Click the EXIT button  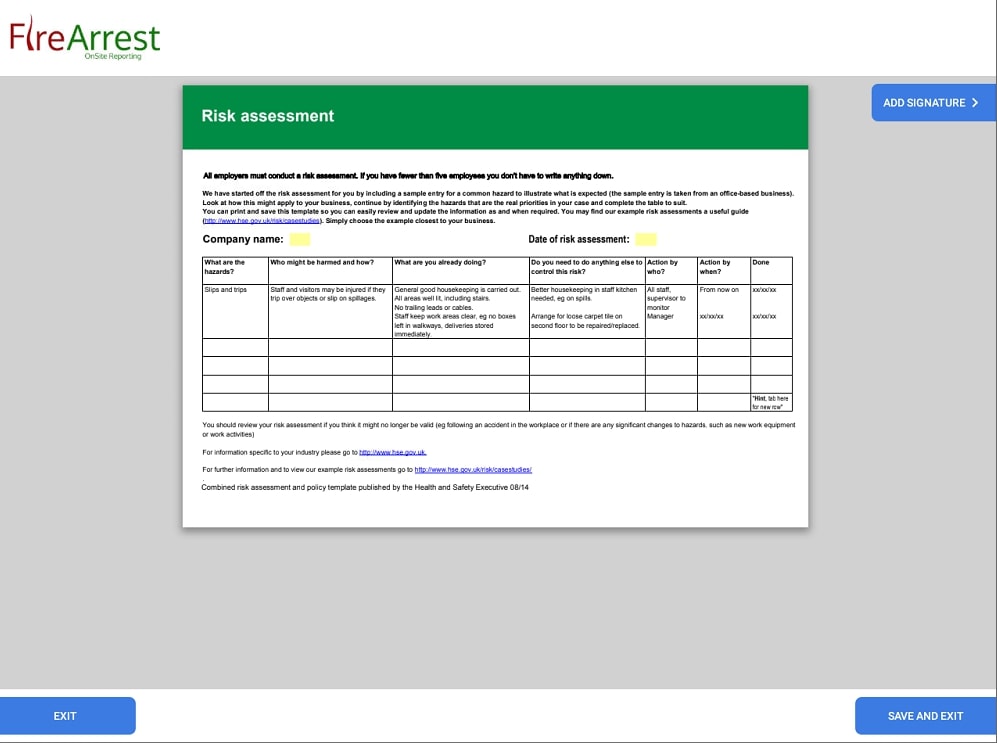(67, 716)
